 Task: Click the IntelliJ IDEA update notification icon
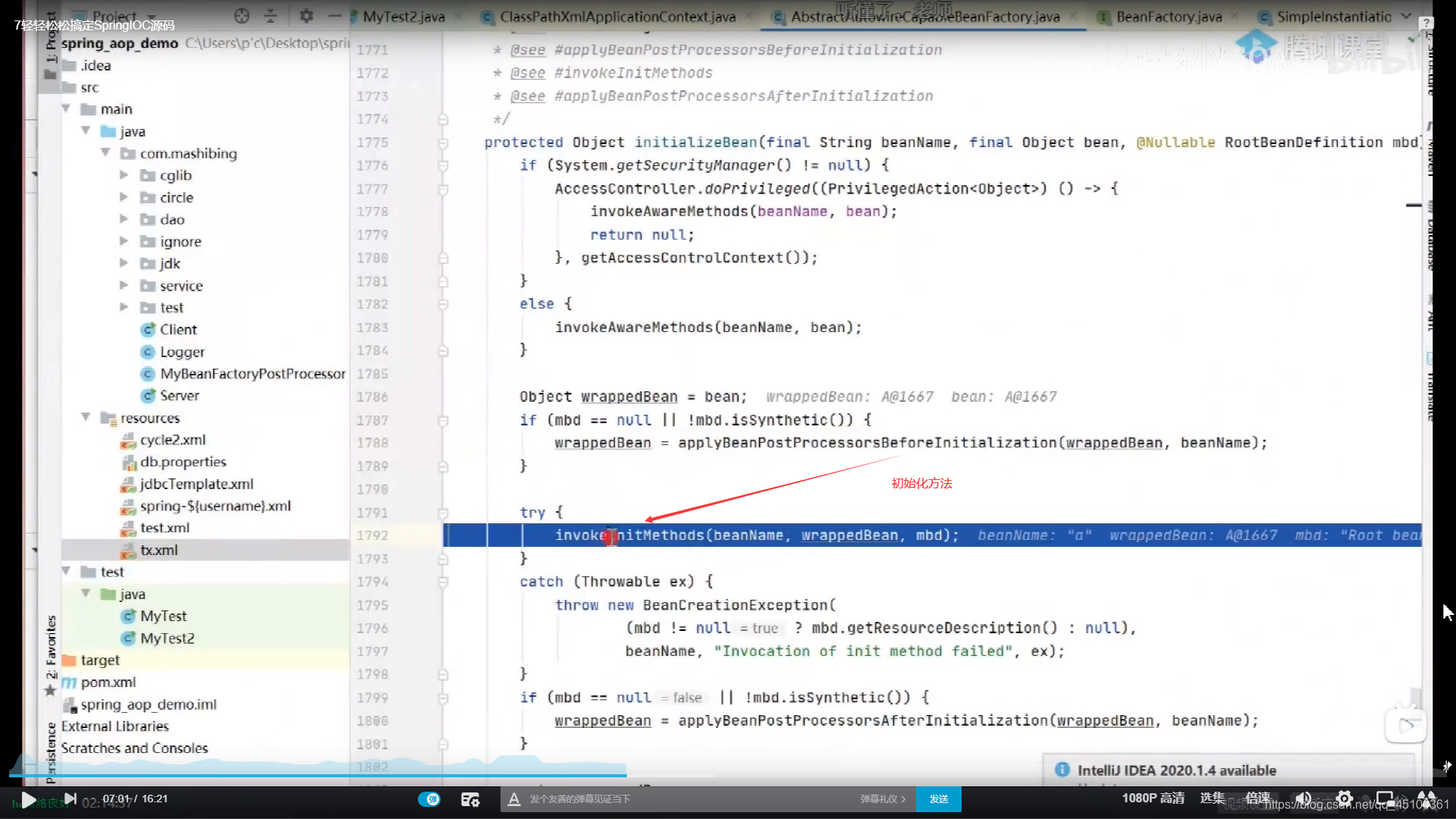click(1063, 770)
